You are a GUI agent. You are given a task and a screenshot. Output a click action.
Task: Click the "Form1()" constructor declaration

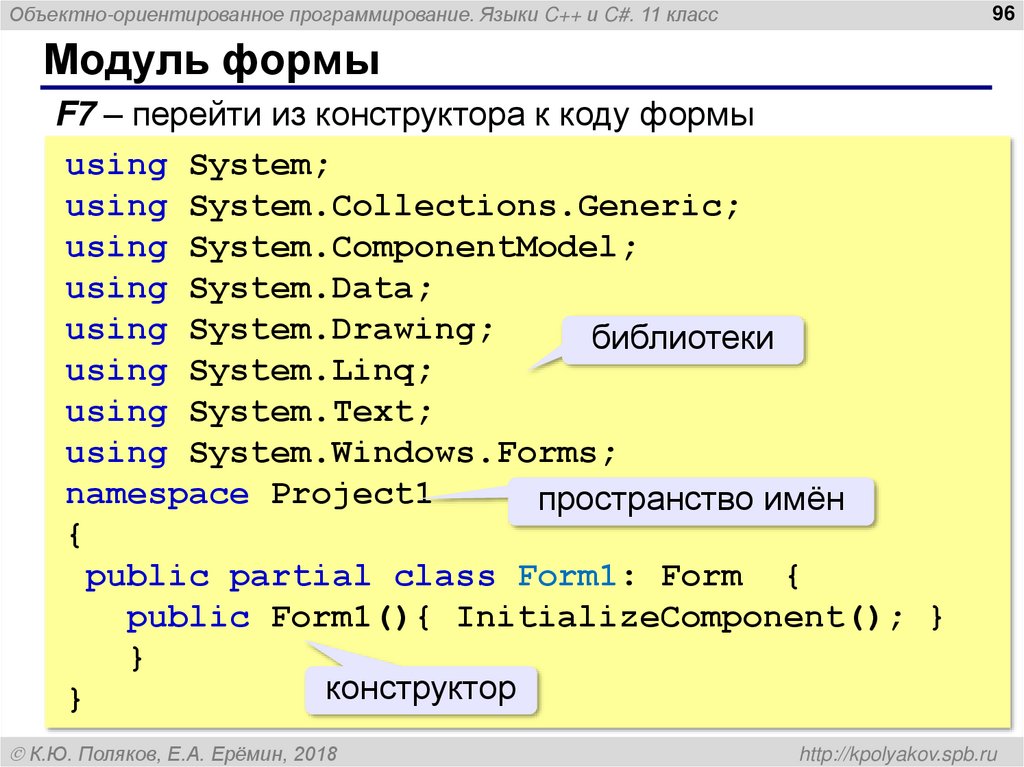pos(338,618)
